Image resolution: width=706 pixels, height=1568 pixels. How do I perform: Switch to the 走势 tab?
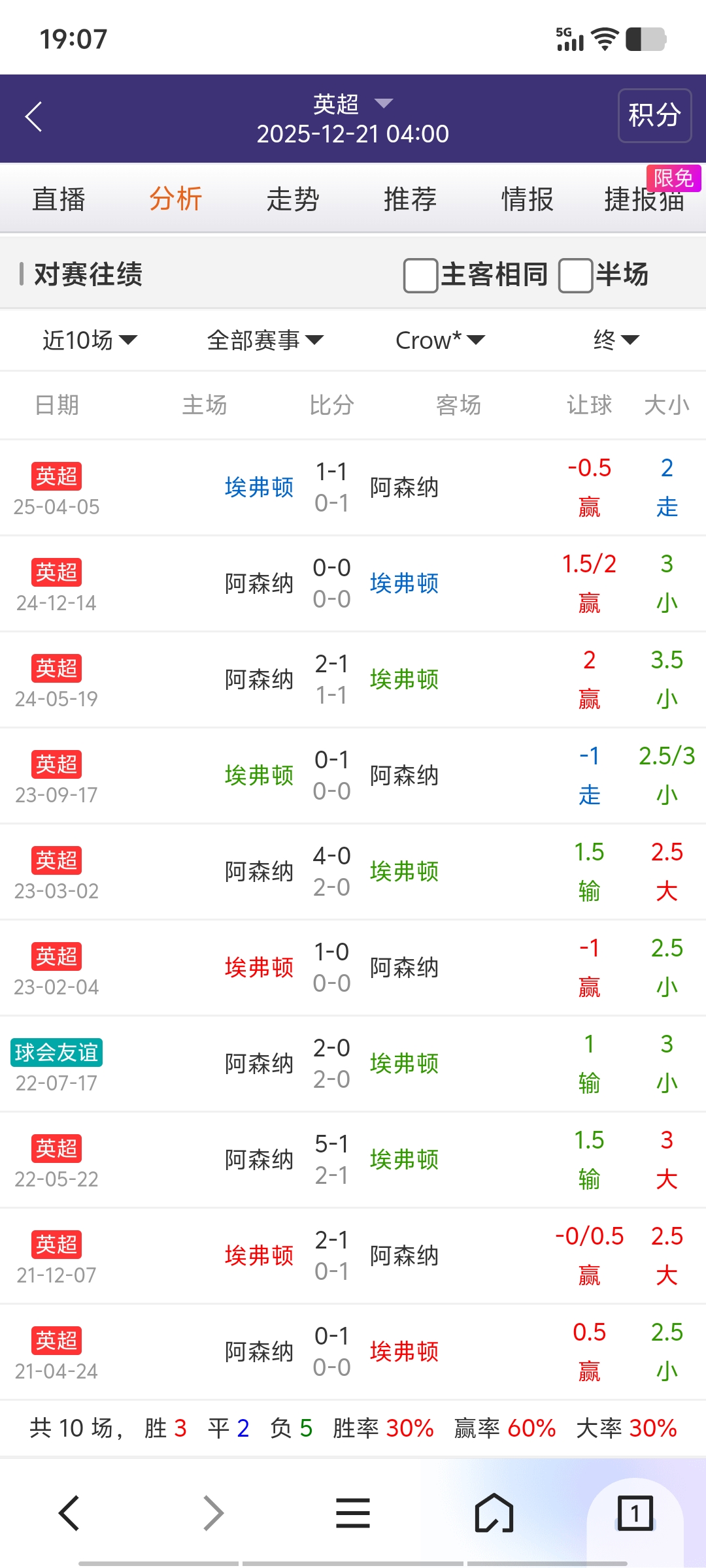[x=293, y=199]
